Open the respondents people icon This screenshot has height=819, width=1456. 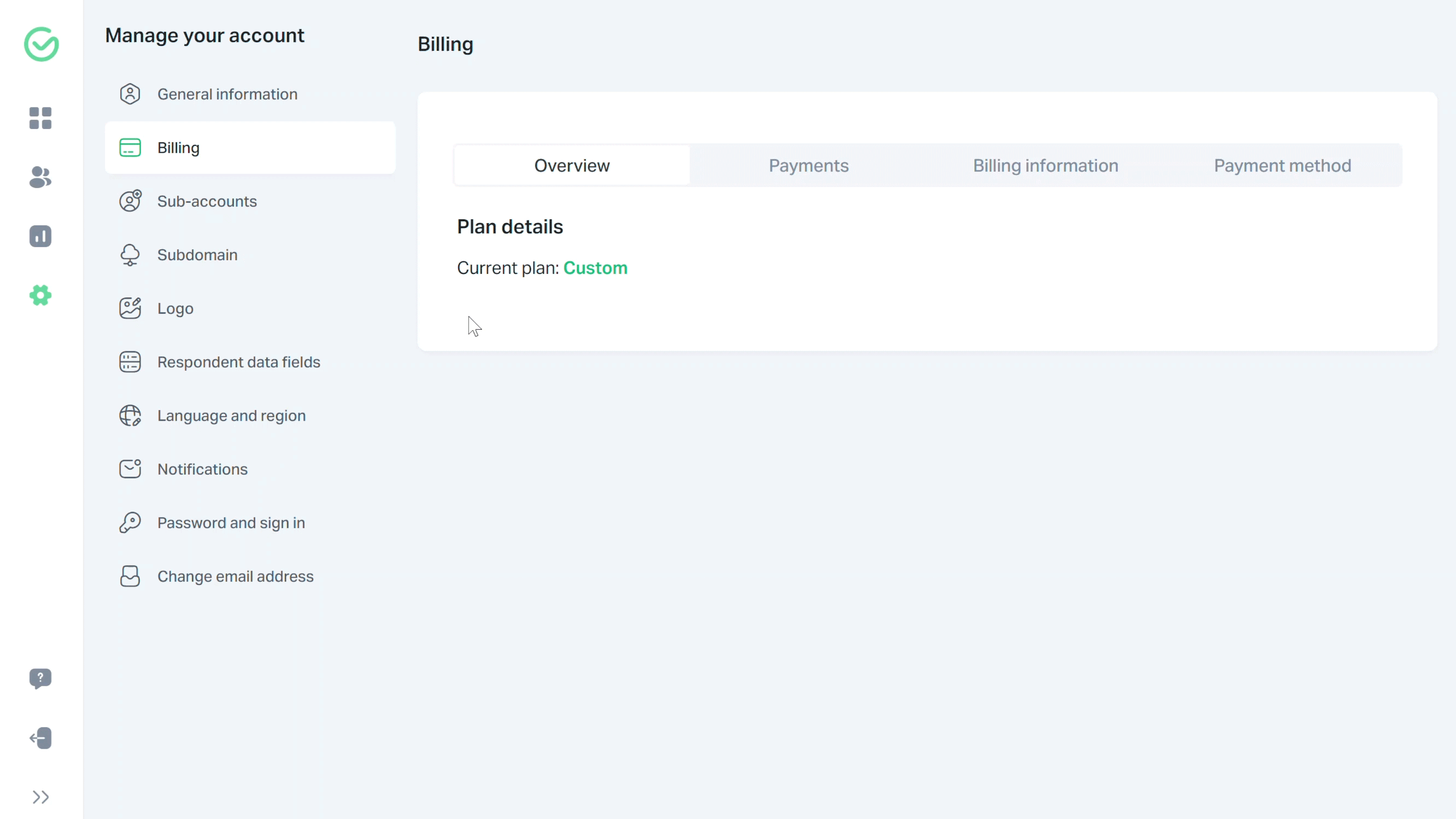pos(40,177)
